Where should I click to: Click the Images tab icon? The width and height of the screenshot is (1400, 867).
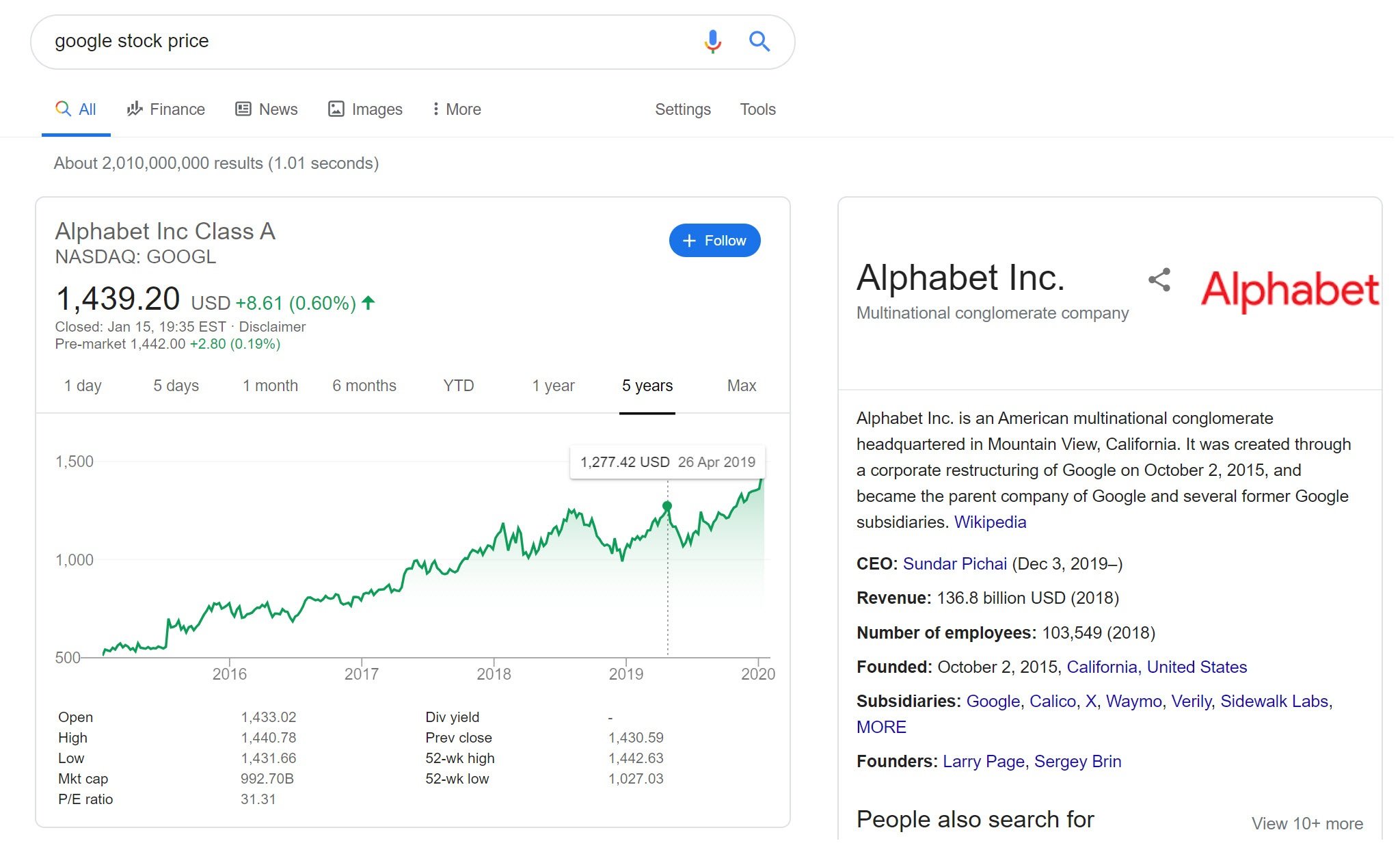(x=335, y=109)
